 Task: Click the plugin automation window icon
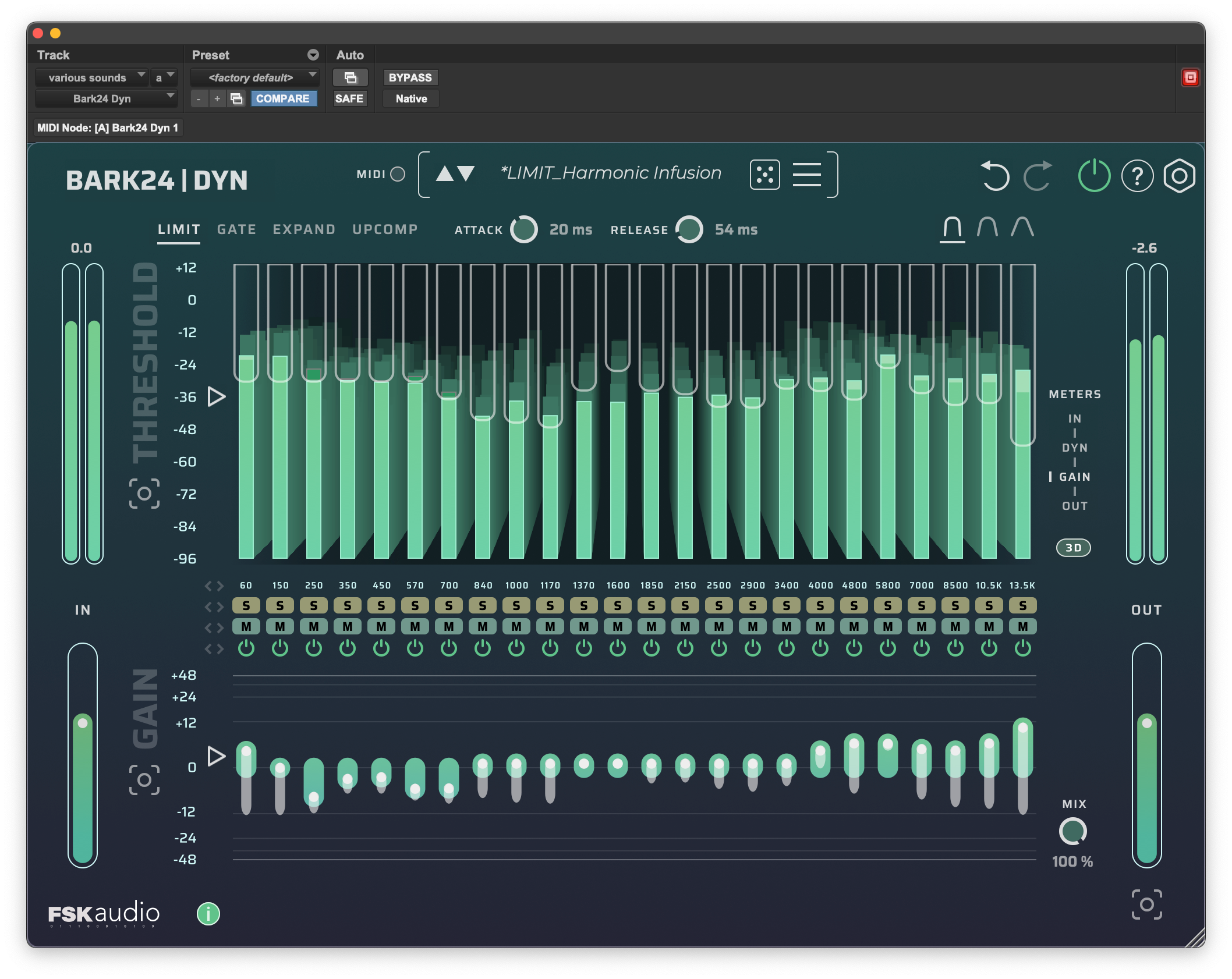click(x=350, y=77)
